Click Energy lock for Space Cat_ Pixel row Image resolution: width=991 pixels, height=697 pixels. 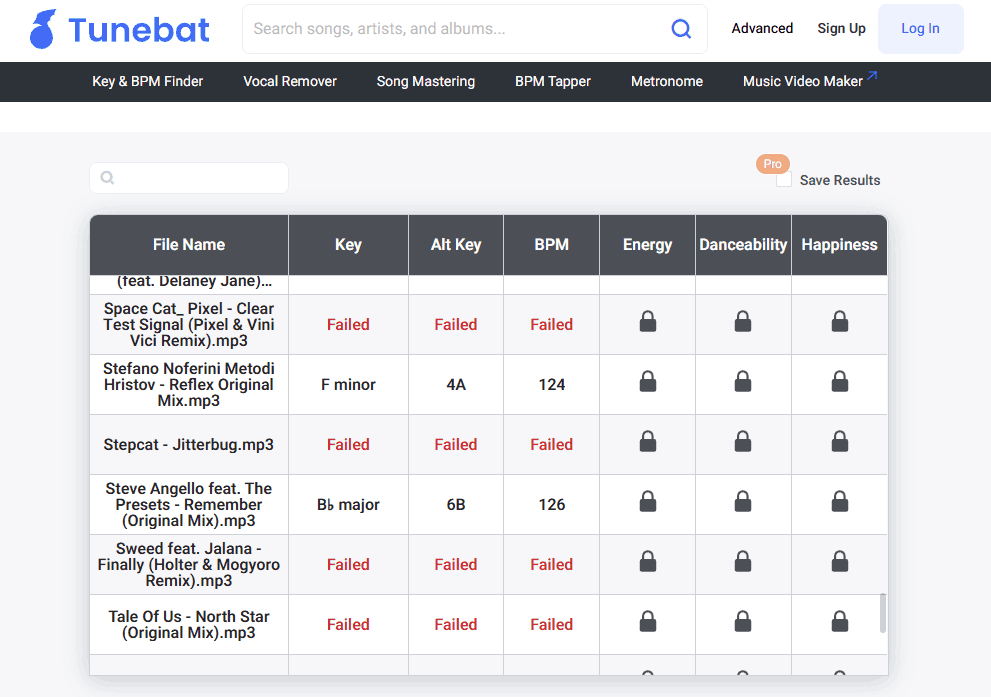click(x=648, y=322)
